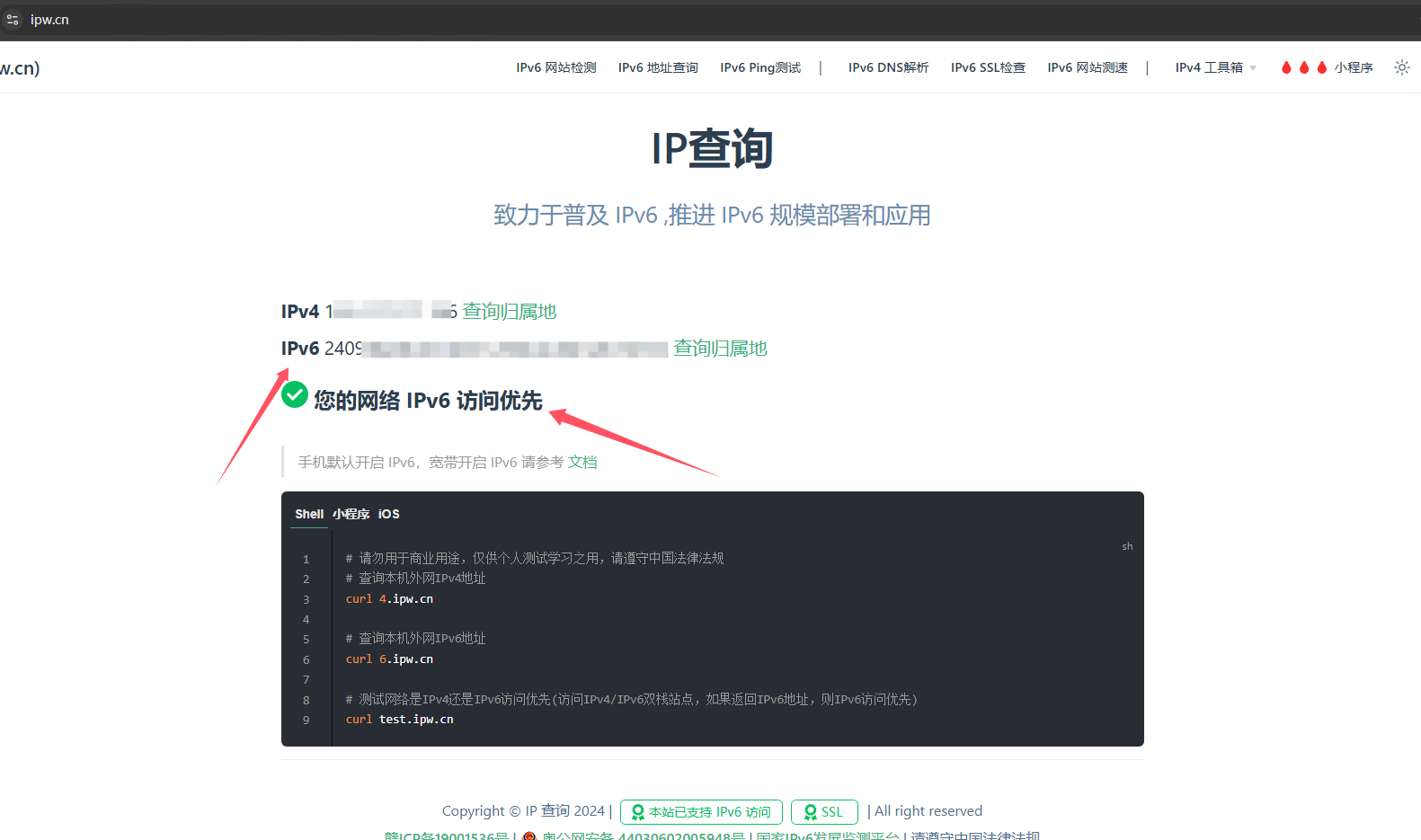Click the slogan 致力于普及 IPv6 subtitle

712,216
